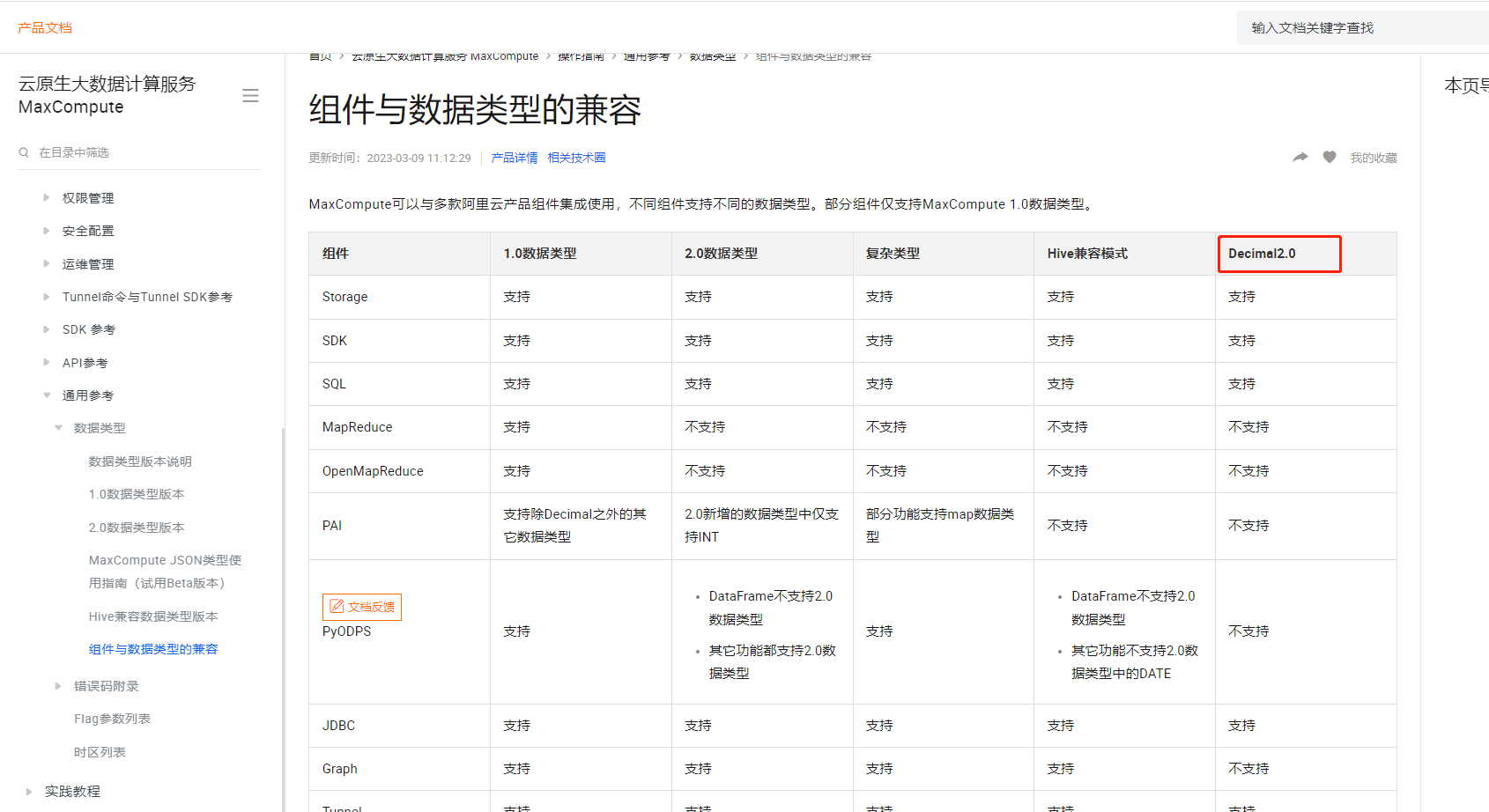Viewport: 1489px width, 812px height.
Task: Expand the Tunnel命令与Tunnel SDK参考 arrow
Action: tap(47, 297)
